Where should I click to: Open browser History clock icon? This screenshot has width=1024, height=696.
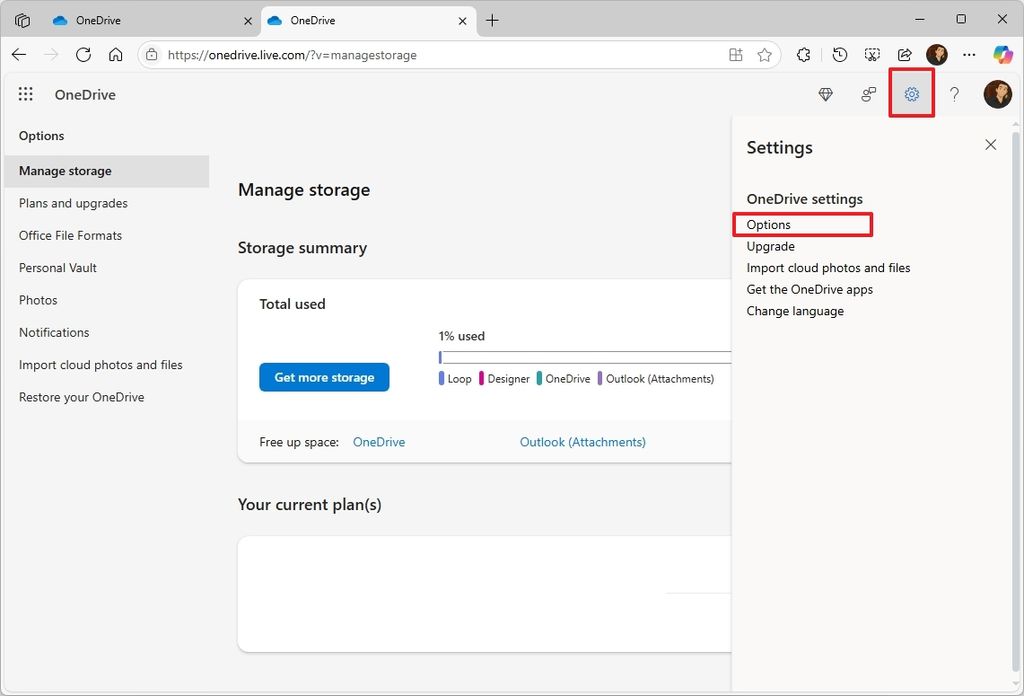[x=840, y=55]
